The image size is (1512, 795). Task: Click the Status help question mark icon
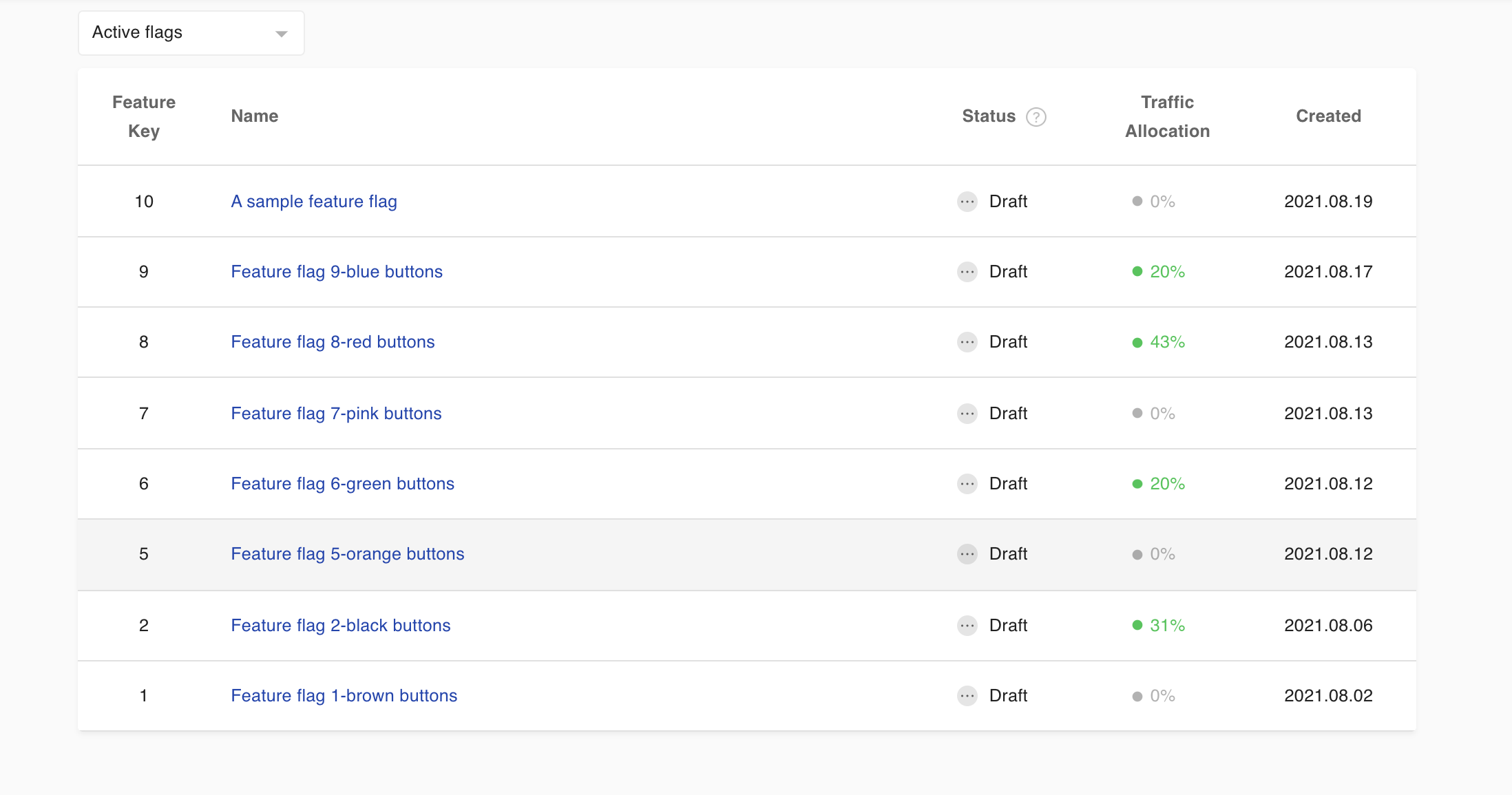[1036, 117]
